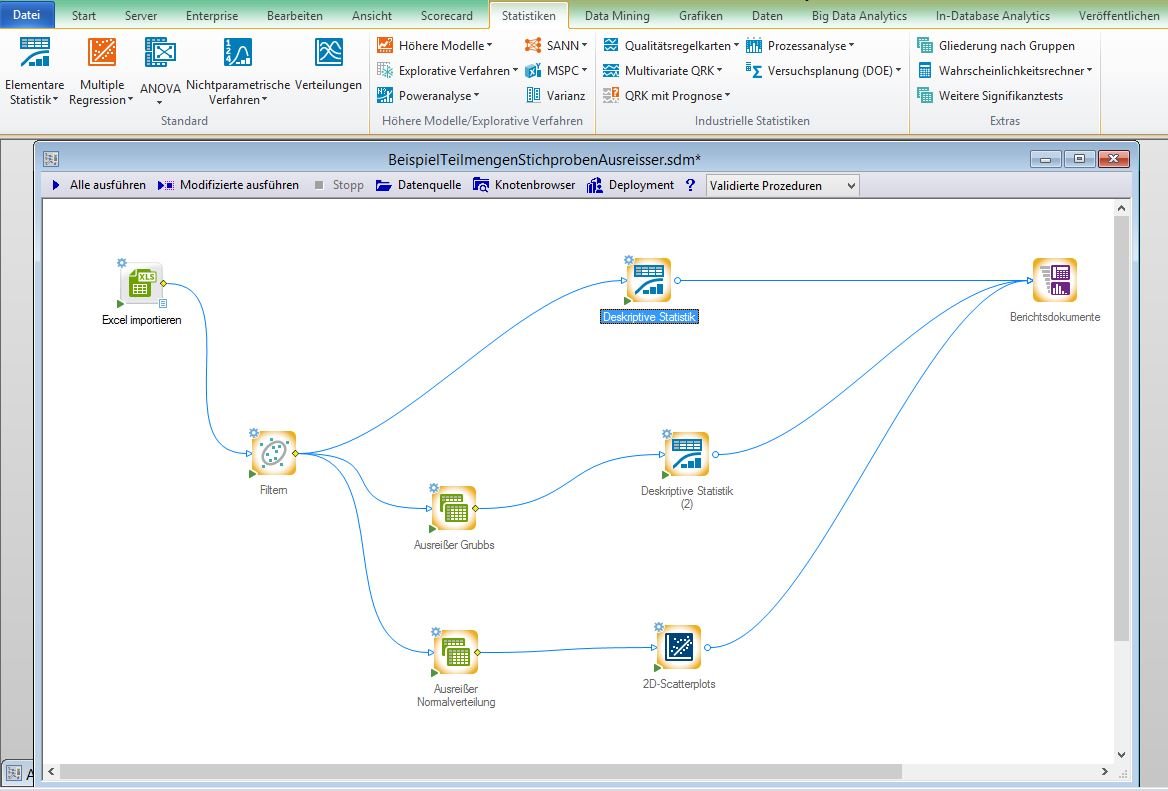This screenshot has width=1168, height=791.
Task: Expand the Höhere Modelle dropdown
Action: pyautogui.click(x=435, y=45)
